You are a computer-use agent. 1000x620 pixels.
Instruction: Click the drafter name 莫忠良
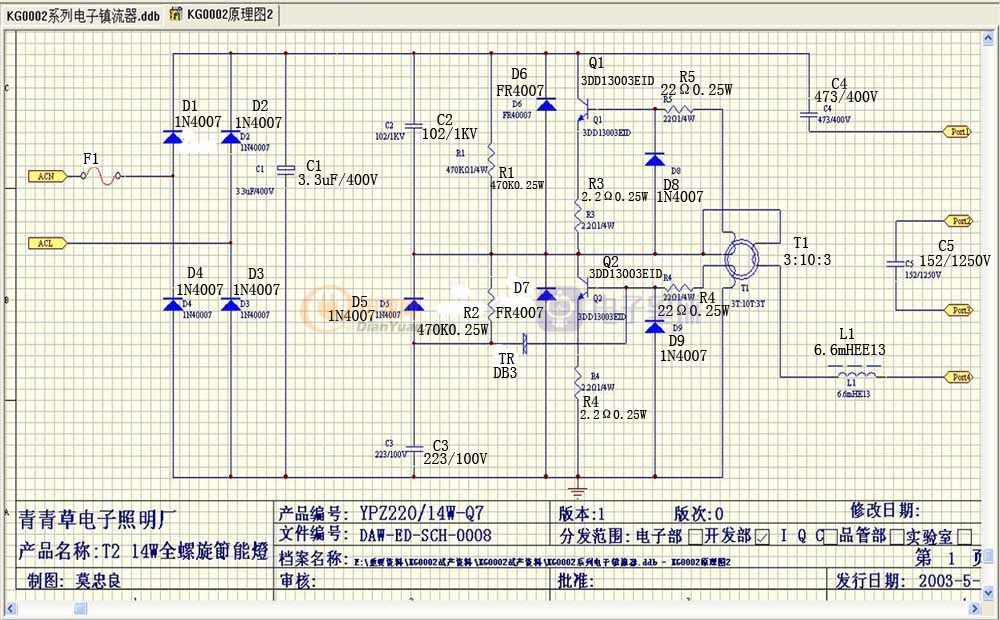pos(98,580)
